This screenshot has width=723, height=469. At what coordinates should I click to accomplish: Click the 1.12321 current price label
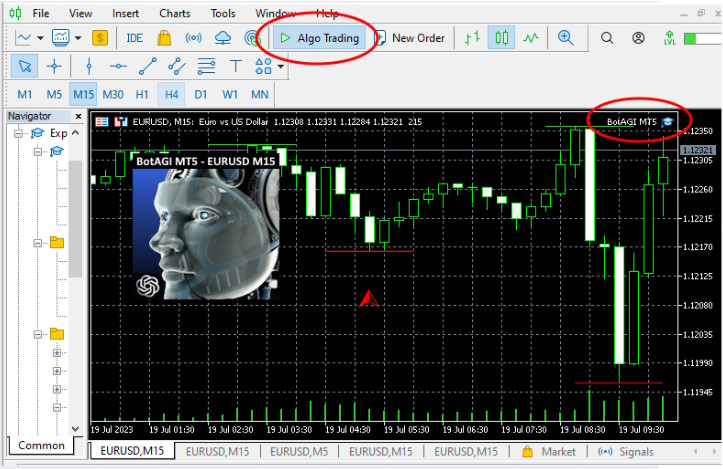698,150
